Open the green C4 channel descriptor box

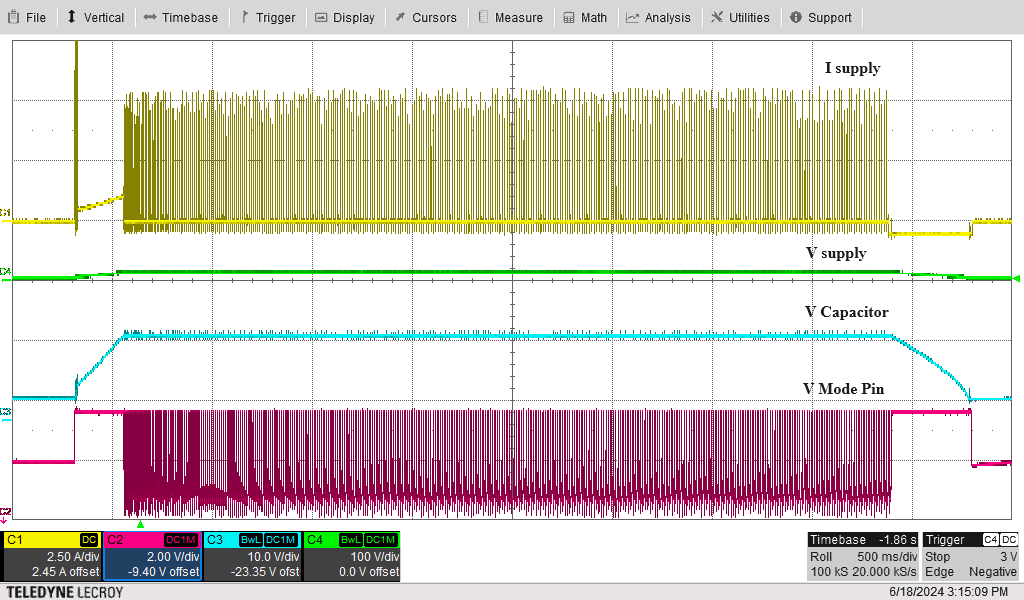pyautogui.click(x=351, y=556)
